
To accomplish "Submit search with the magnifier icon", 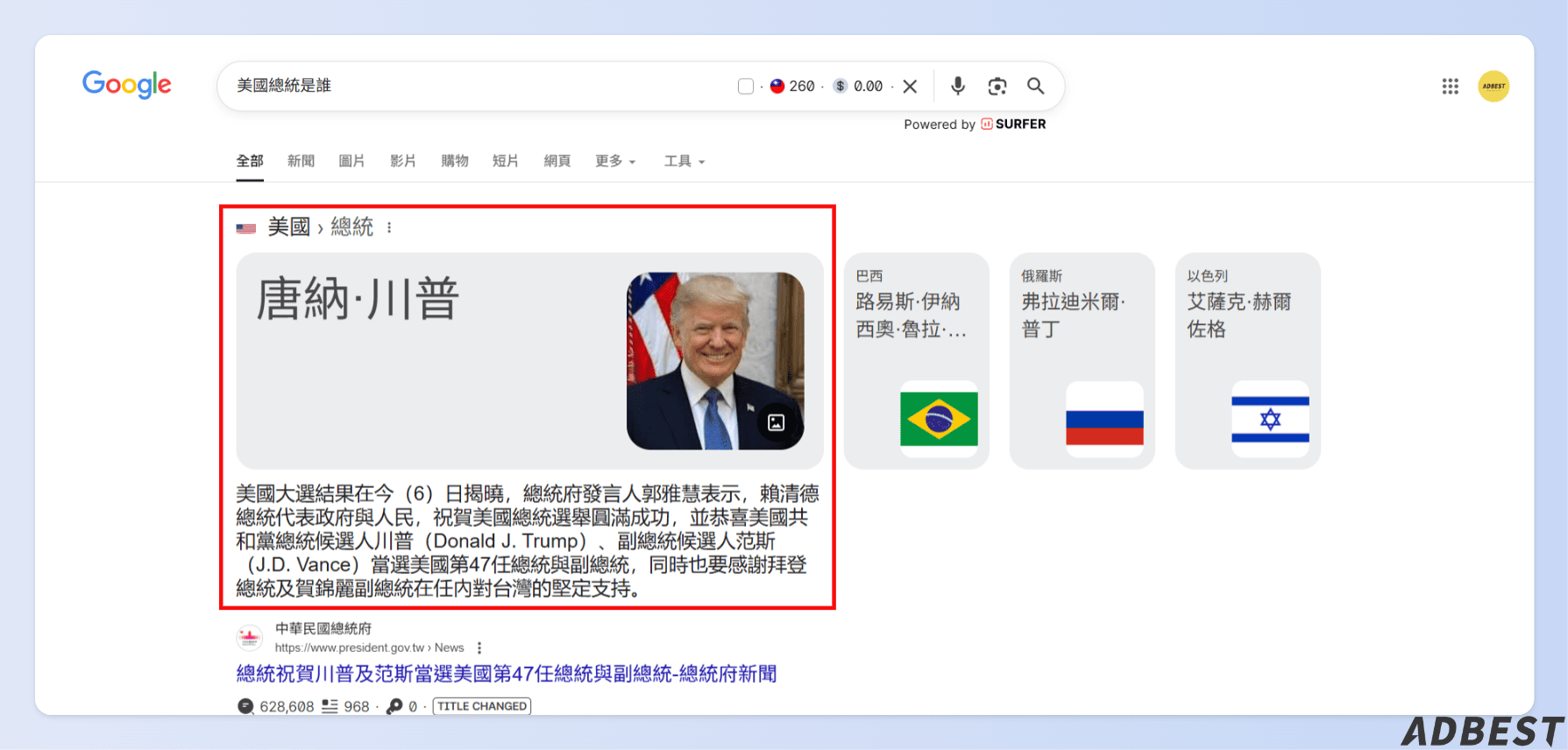I will tap(1036, 86).
